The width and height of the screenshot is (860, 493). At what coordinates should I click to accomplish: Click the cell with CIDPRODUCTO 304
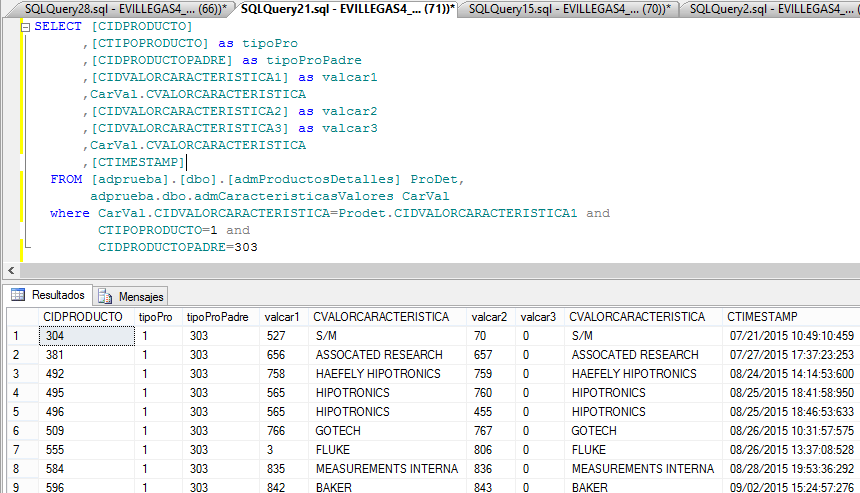coord(87,336)
